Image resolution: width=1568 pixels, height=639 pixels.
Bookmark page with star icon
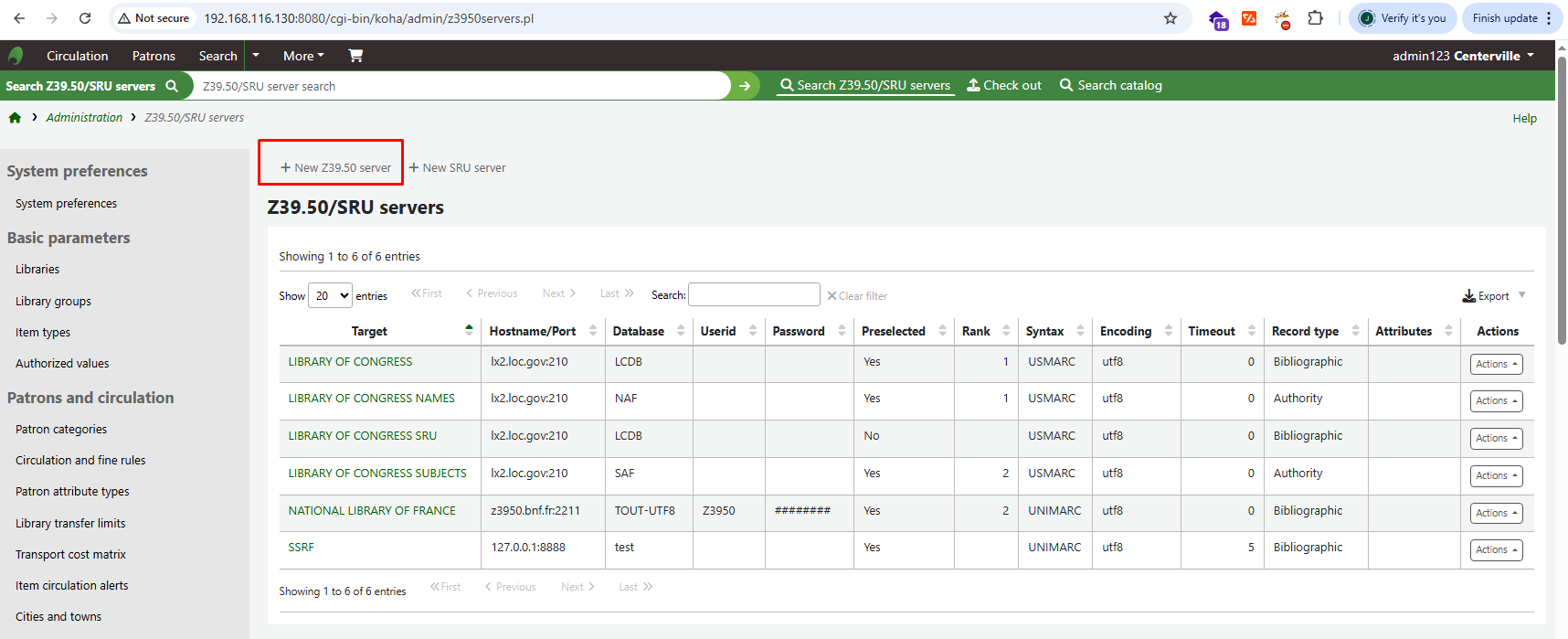[x=1170, y=18]
